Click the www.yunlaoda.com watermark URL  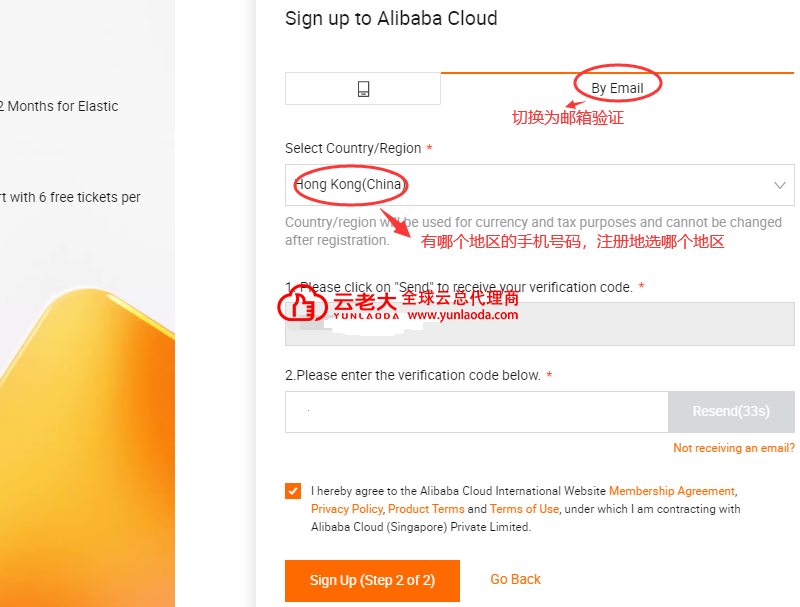(x=463, y=315)
